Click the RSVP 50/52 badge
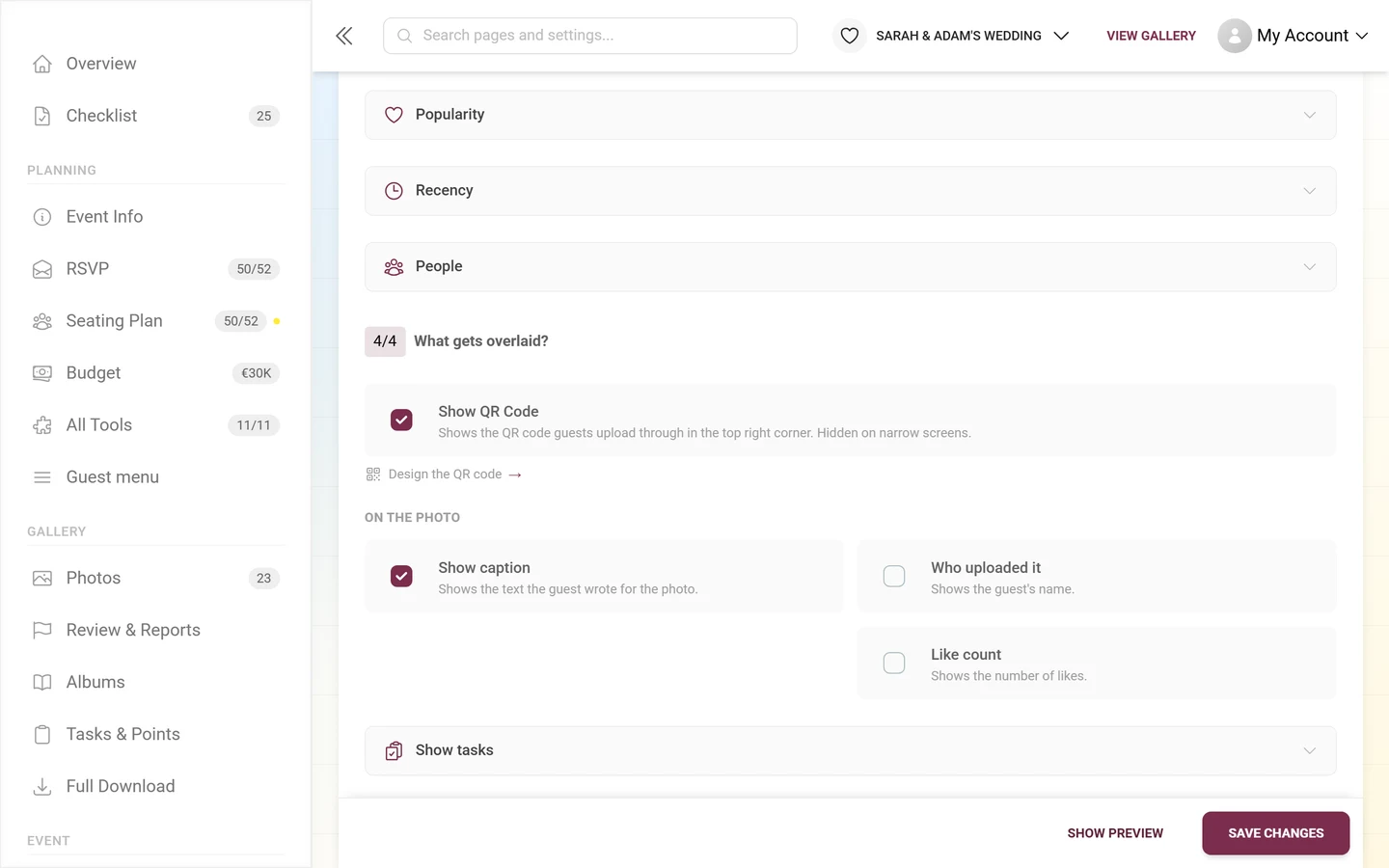 point(254,269)
